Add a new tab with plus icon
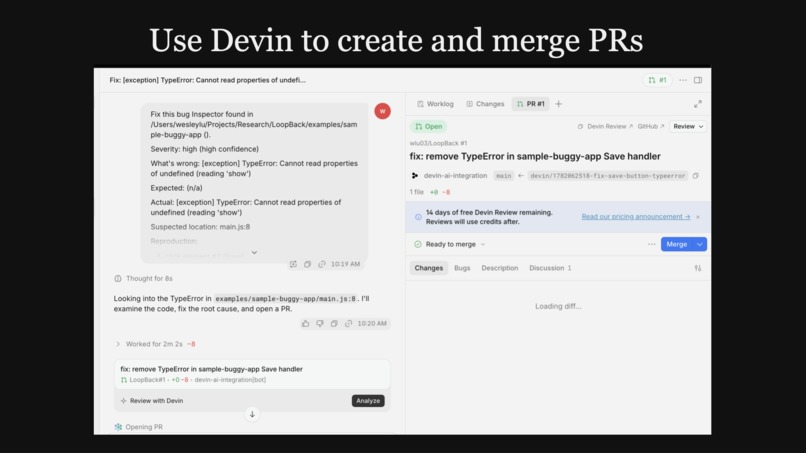This screenshot has height=453, width=806. point(559,104)
